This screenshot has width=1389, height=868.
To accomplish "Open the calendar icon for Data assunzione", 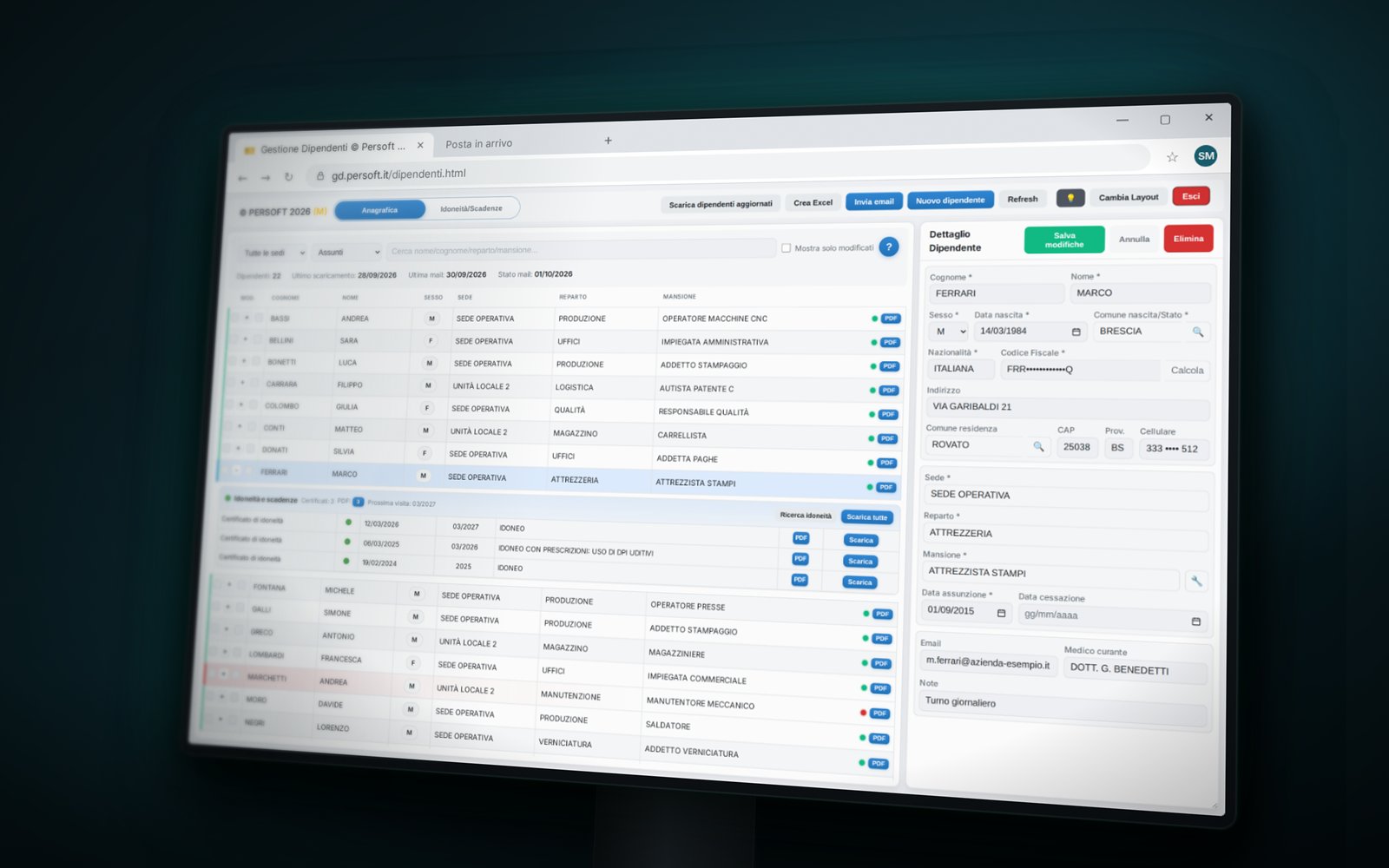I will coord(1001,613).
